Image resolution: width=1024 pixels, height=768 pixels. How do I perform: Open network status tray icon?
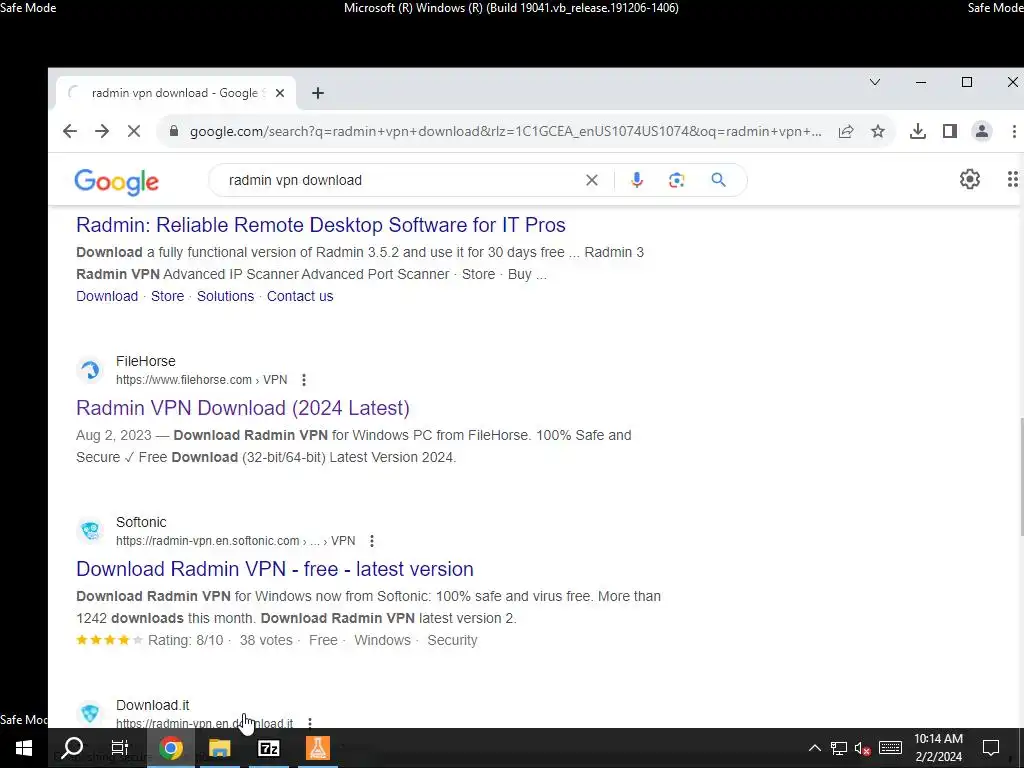tap(839, 748)
